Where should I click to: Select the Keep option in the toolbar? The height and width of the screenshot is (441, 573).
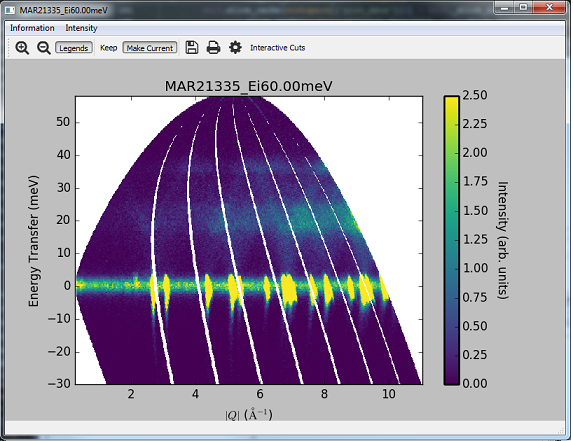109,48
